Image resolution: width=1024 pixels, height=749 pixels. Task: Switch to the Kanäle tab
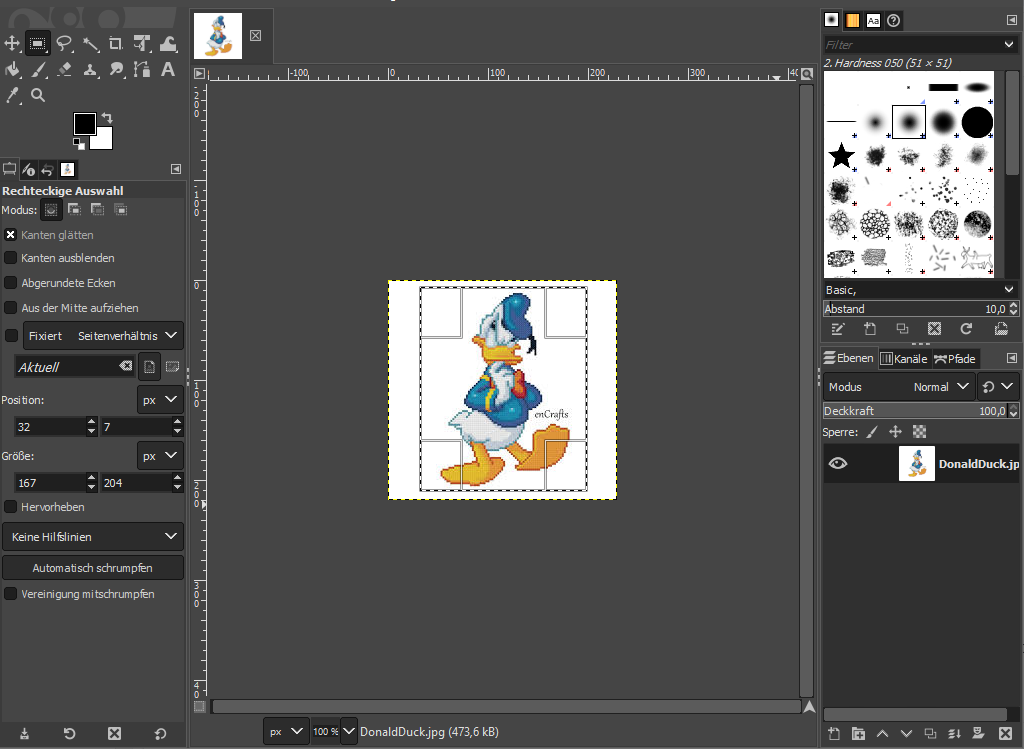tap(904, 358)
